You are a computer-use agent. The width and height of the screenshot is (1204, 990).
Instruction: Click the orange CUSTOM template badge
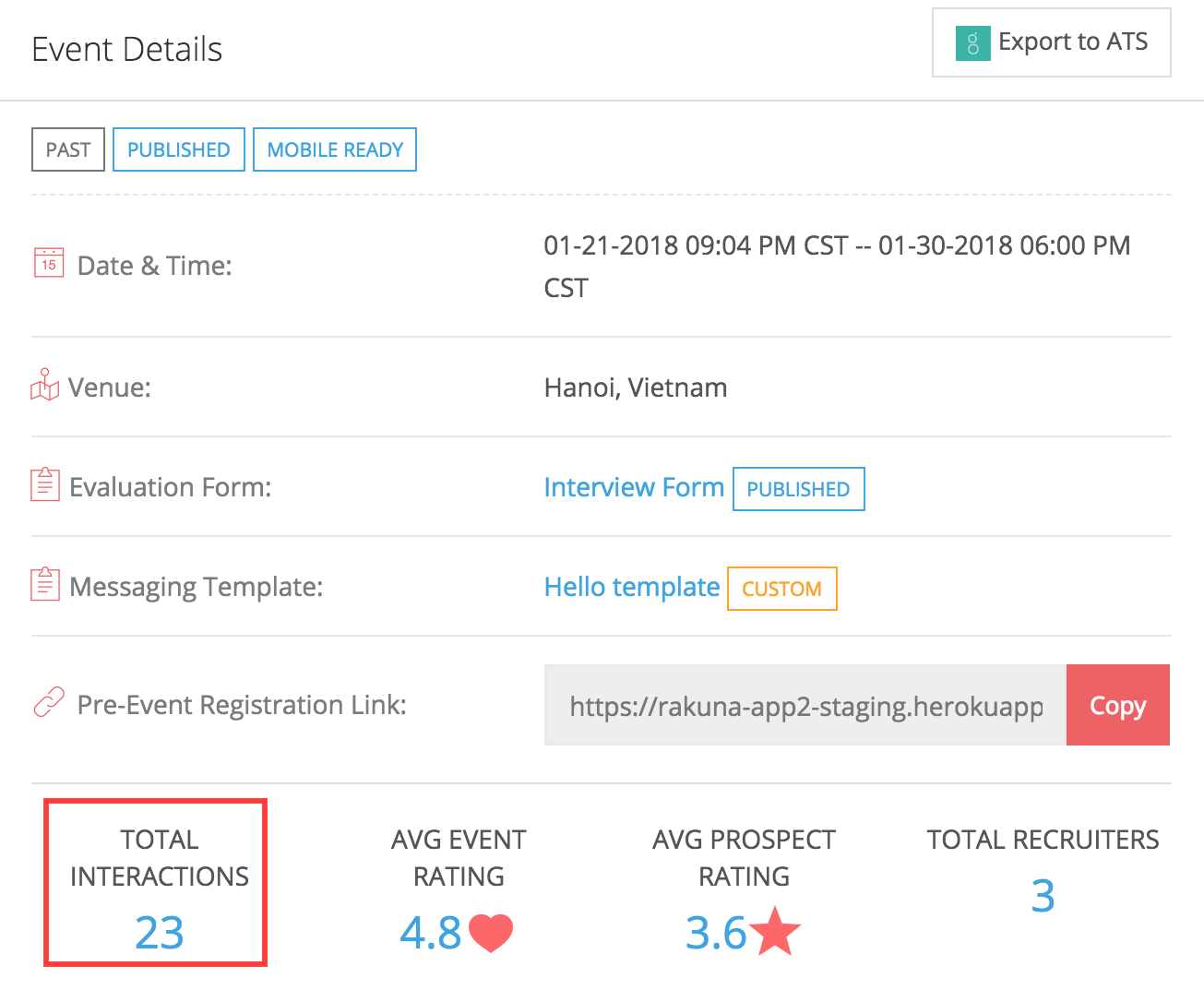781,589
